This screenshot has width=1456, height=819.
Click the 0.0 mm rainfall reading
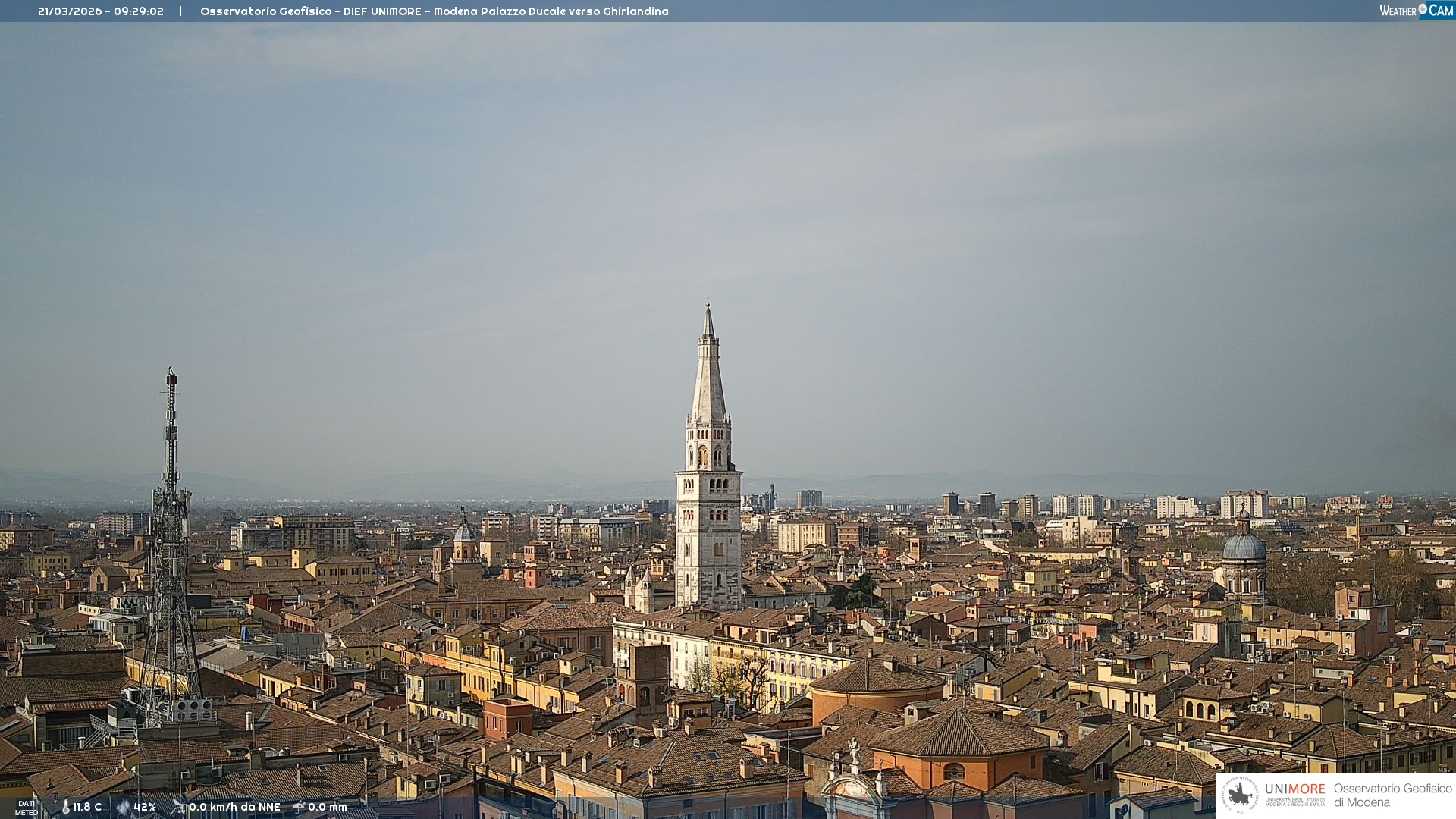coord(327,807)
